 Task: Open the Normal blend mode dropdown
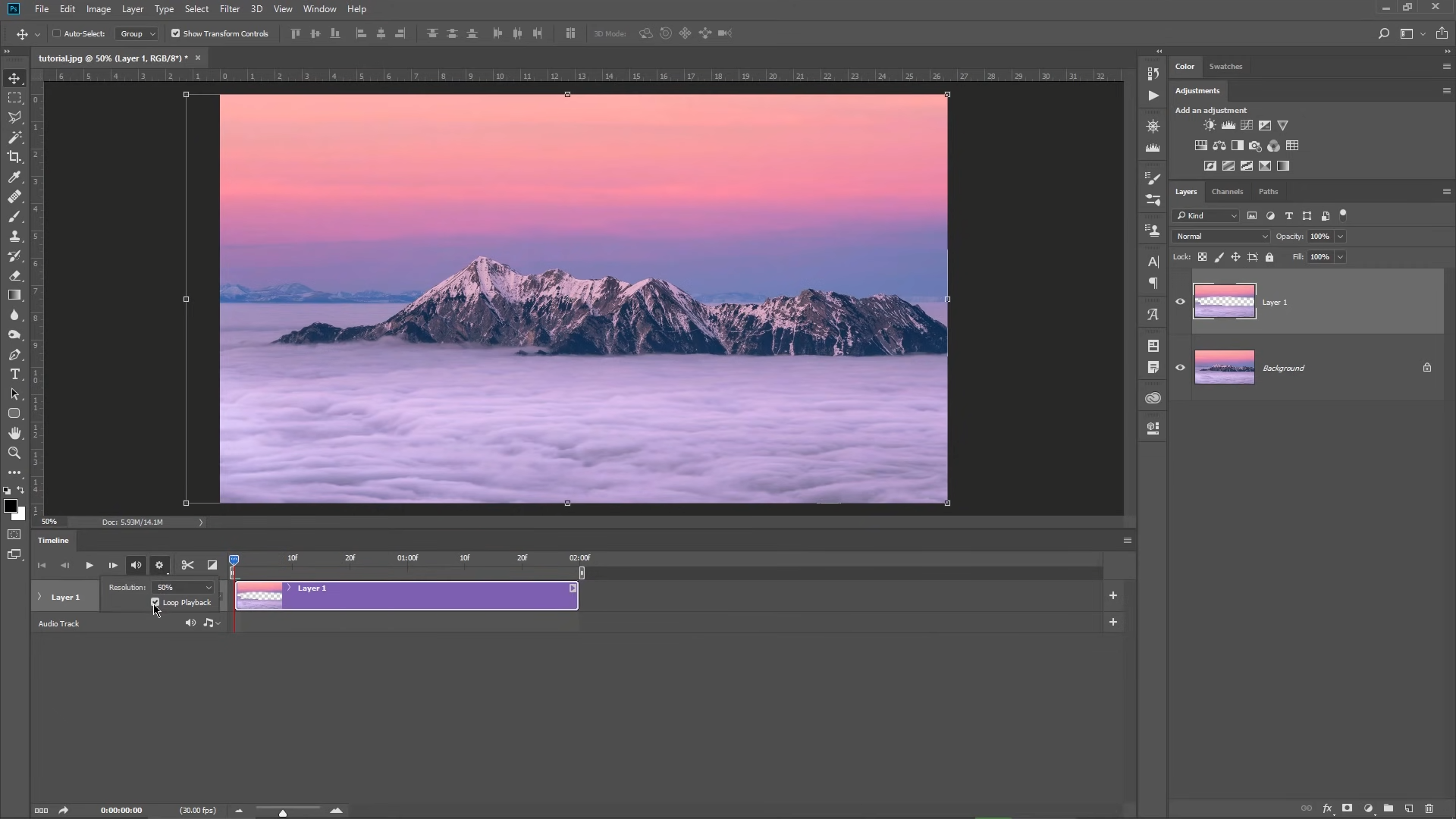coord(1220,236)
